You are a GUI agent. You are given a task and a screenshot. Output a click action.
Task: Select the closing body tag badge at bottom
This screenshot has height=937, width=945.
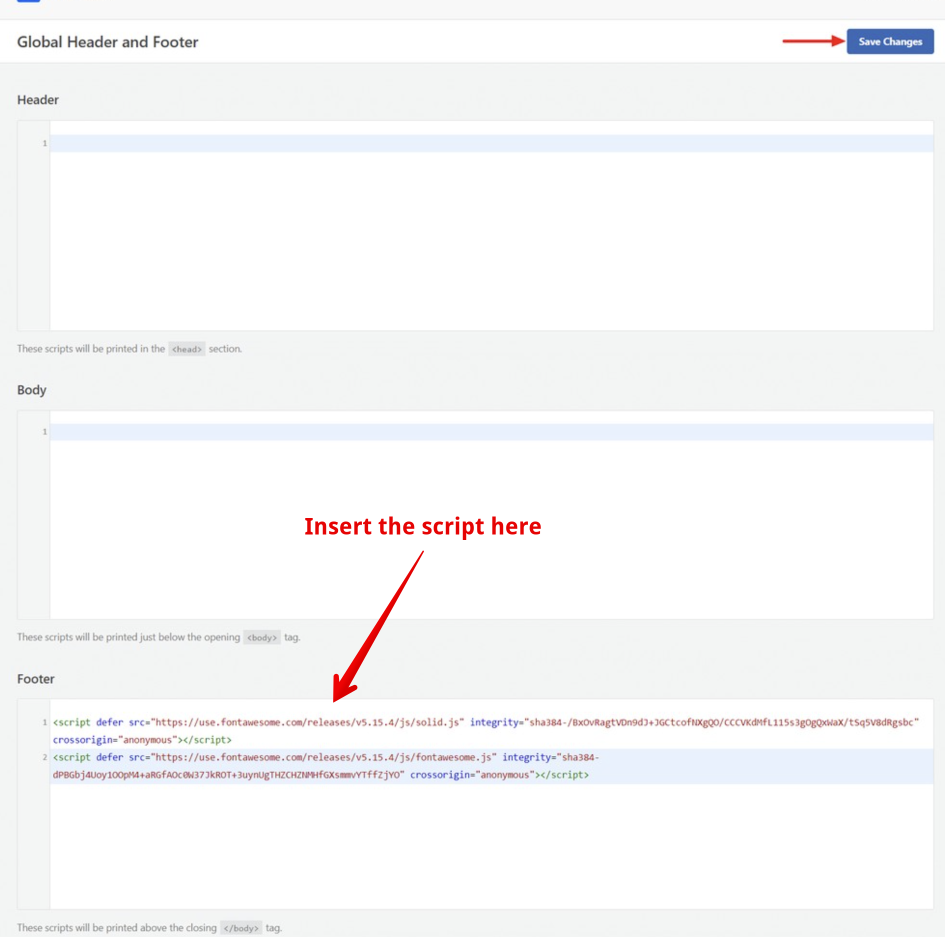[x=240, y=927]
